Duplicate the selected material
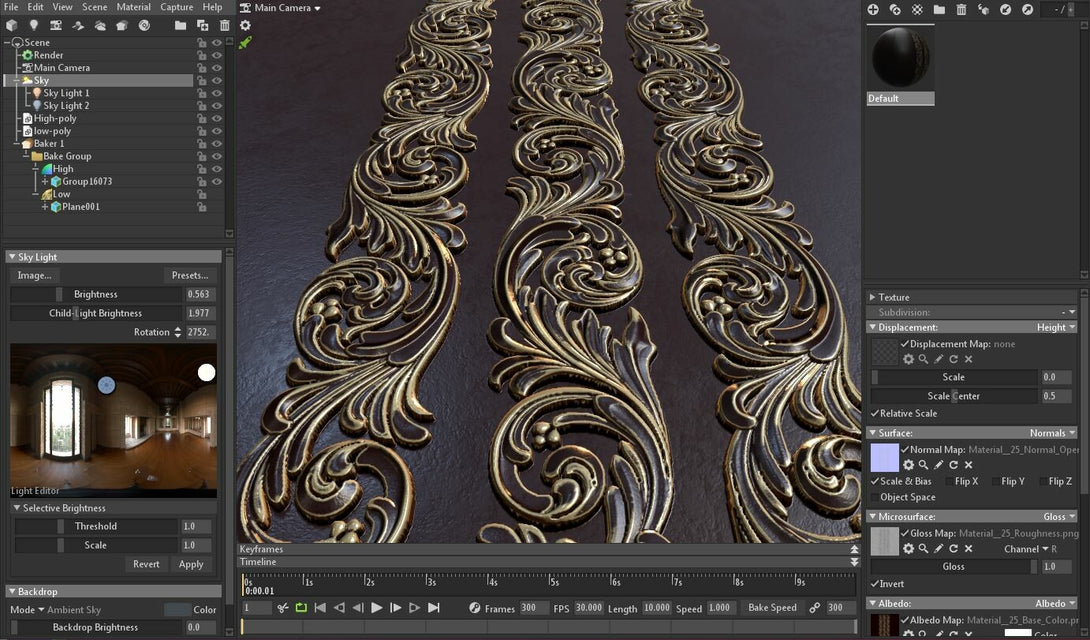Viewport: 1090px width, 640px height. (x=895, y=10)
